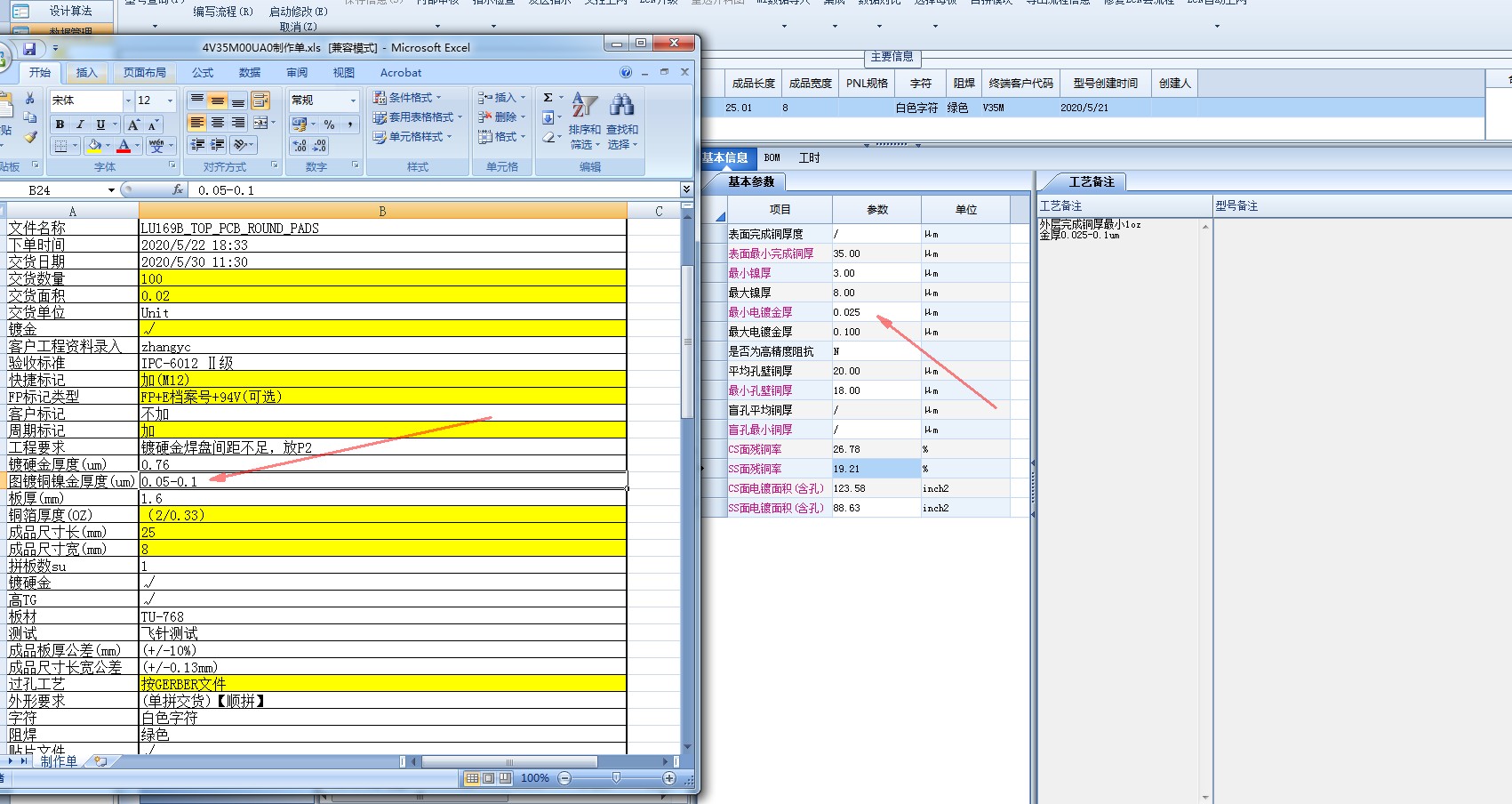Screen dimensions: 1512x804
Task: Click the Comma Style icon
Action: click(x=349, y=124)
